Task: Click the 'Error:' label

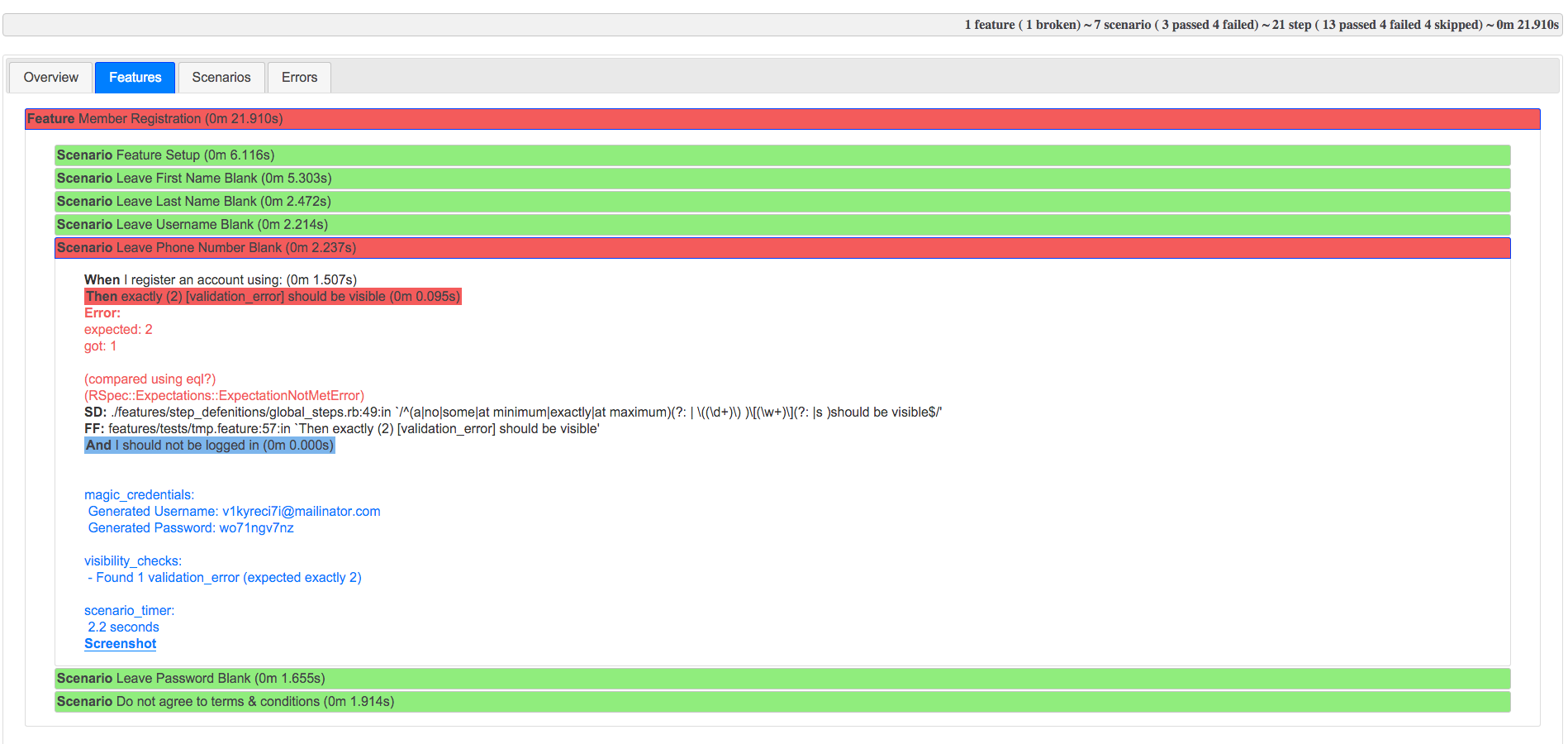Action: click(x=102, y=313)
